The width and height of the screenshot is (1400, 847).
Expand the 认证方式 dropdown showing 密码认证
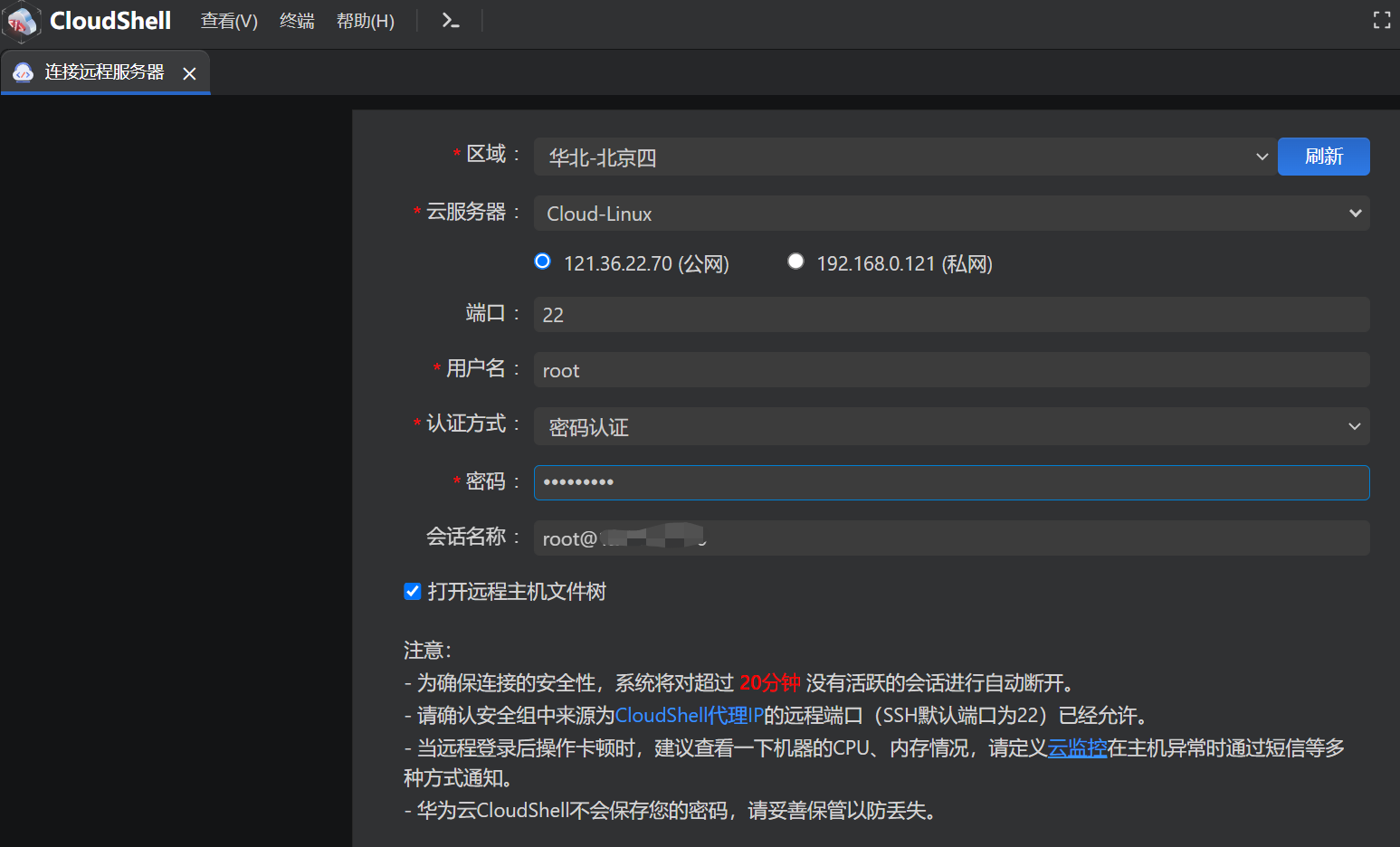(951, 426)
